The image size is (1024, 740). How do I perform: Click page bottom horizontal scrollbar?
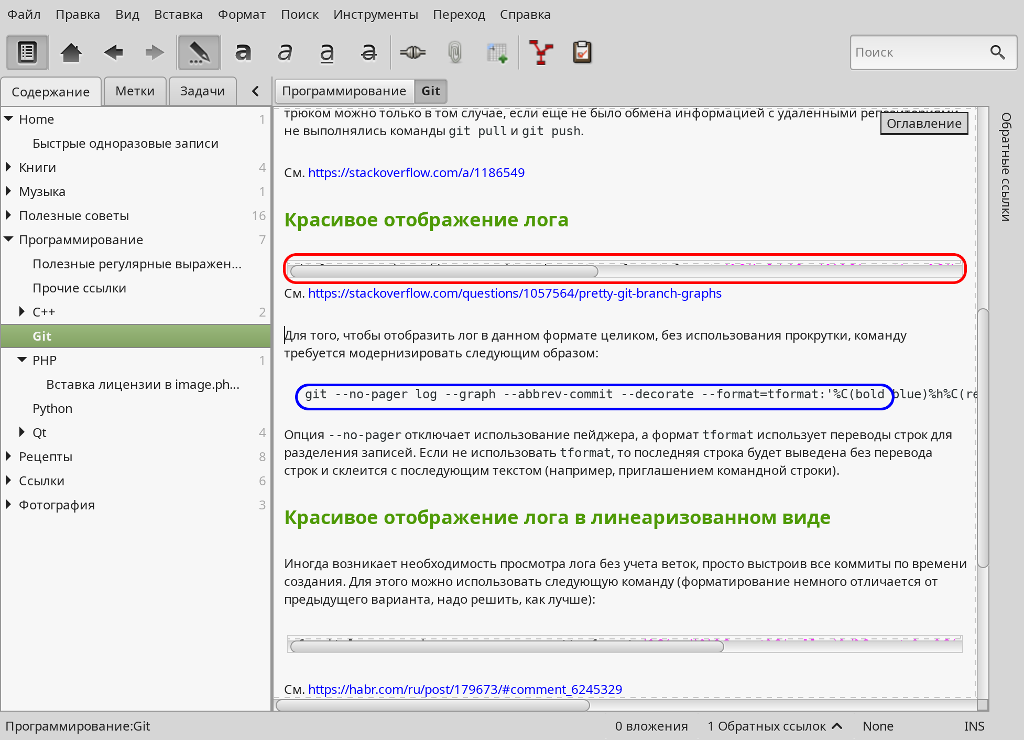tap(433, 705)
